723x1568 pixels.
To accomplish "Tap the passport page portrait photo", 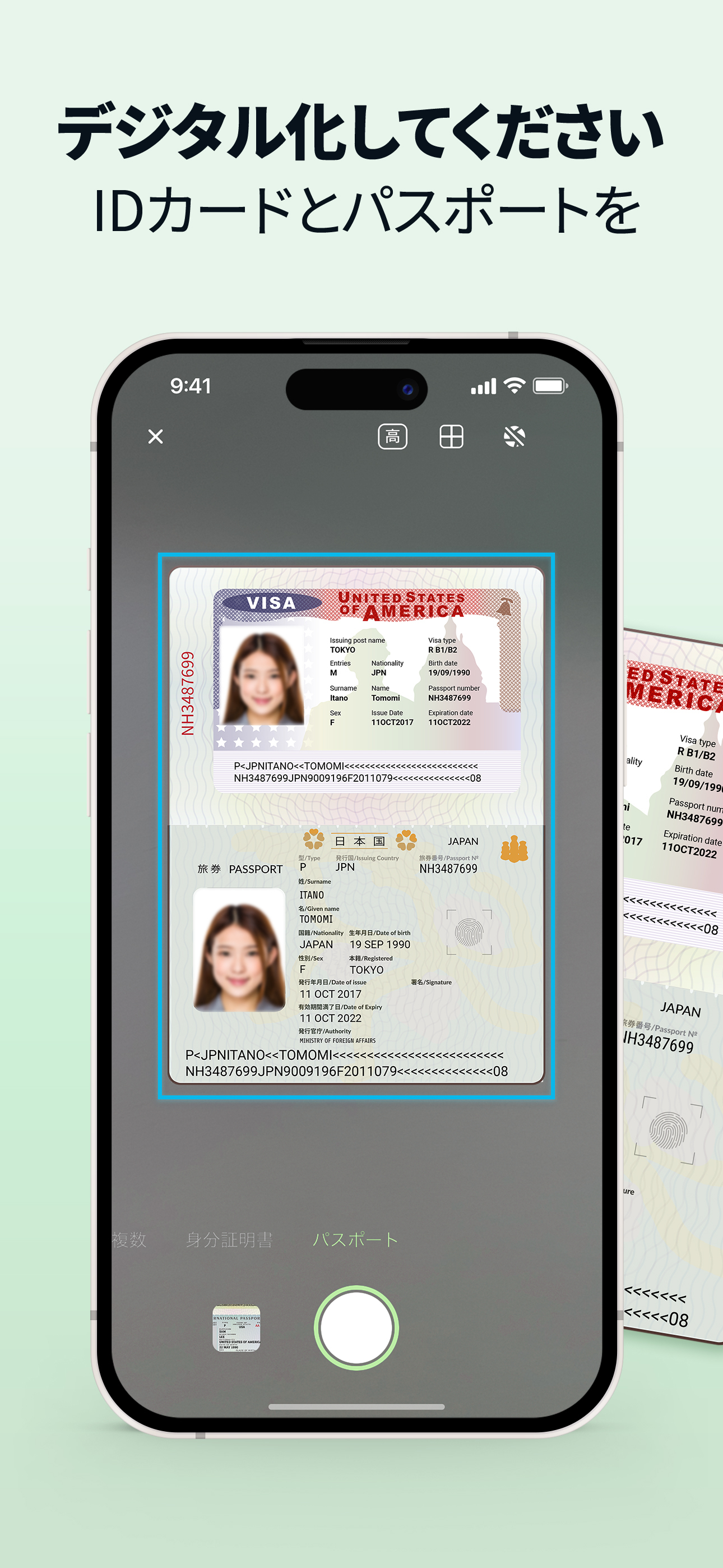I will 239,949.
